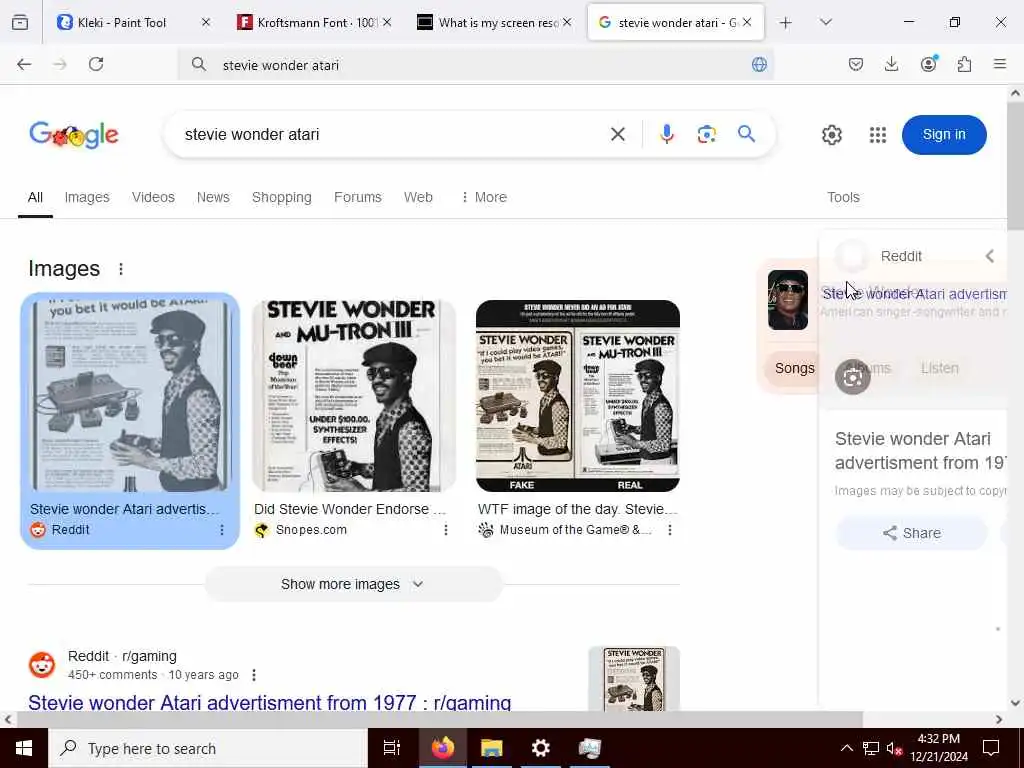Collapse the Reddit preview panel chevron
The height and width of the screenshot is (768, 1024).
coord(990,256)
